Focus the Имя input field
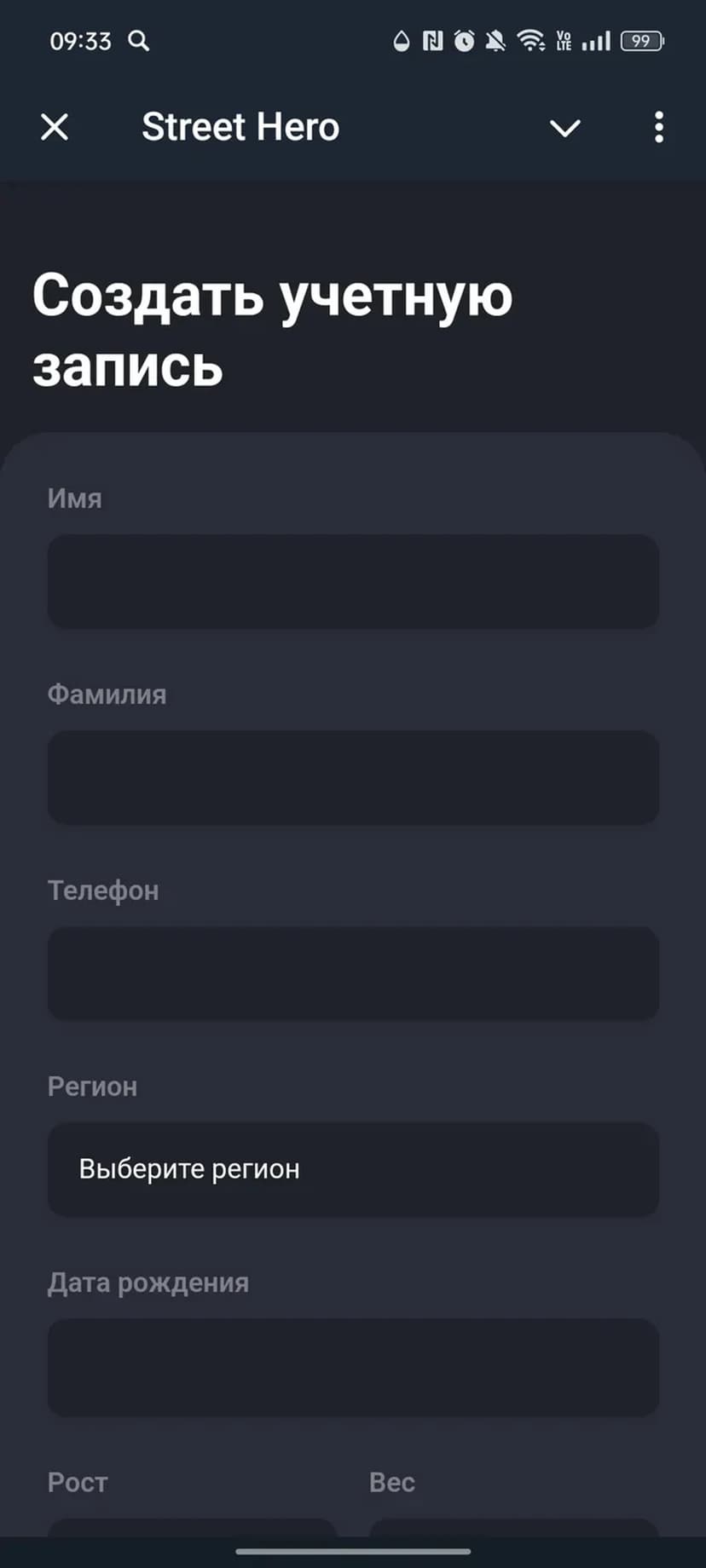This screenshot has width=706, height=1568. click(353, 581)
